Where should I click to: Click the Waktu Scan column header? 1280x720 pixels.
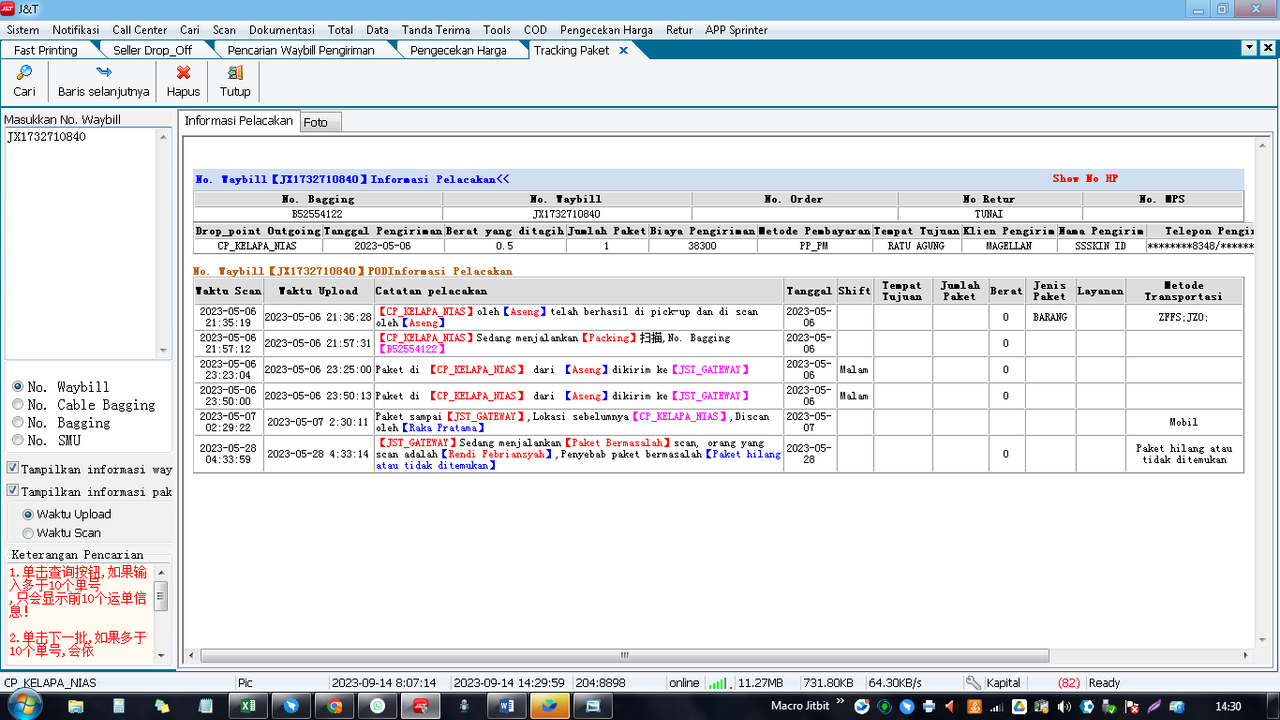(x=228, y=291)
